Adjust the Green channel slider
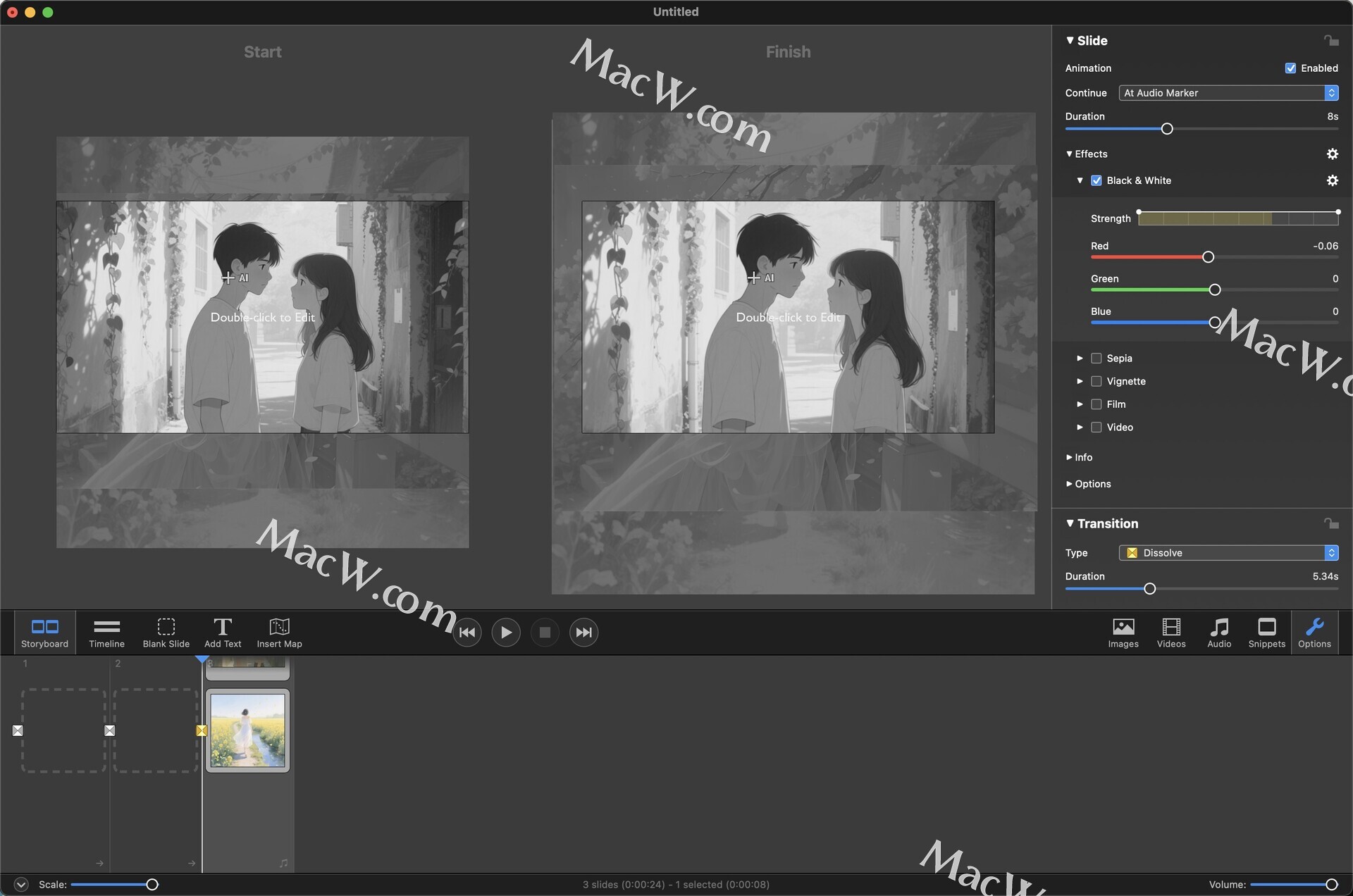1353x896 pixels. 1215,290
